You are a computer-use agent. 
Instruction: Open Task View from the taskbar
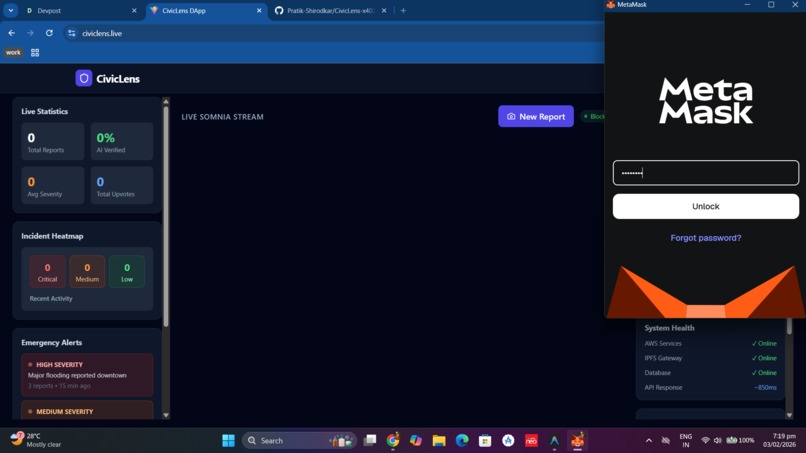tap(370, 441)
